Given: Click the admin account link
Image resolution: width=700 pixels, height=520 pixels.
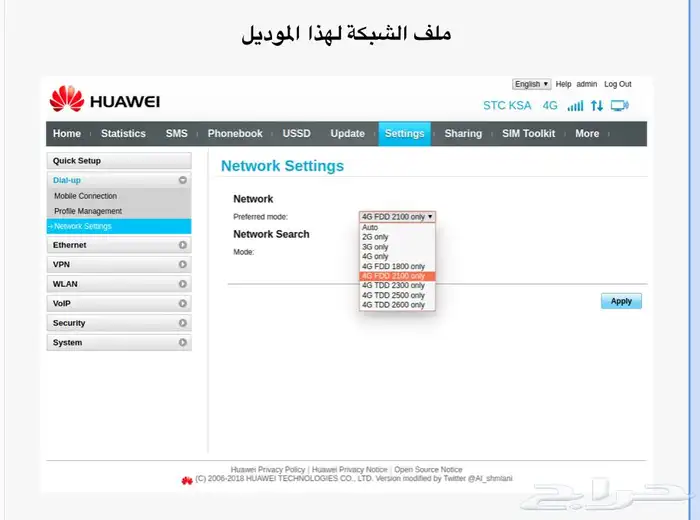Looking at the screenshot, I should click(x=587, y=84).
